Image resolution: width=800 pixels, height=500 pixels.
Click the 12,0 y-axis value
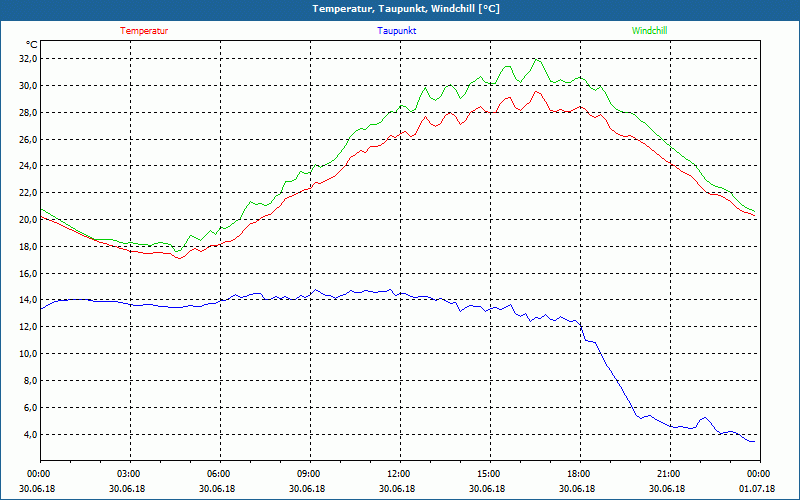tap(28, 327)
